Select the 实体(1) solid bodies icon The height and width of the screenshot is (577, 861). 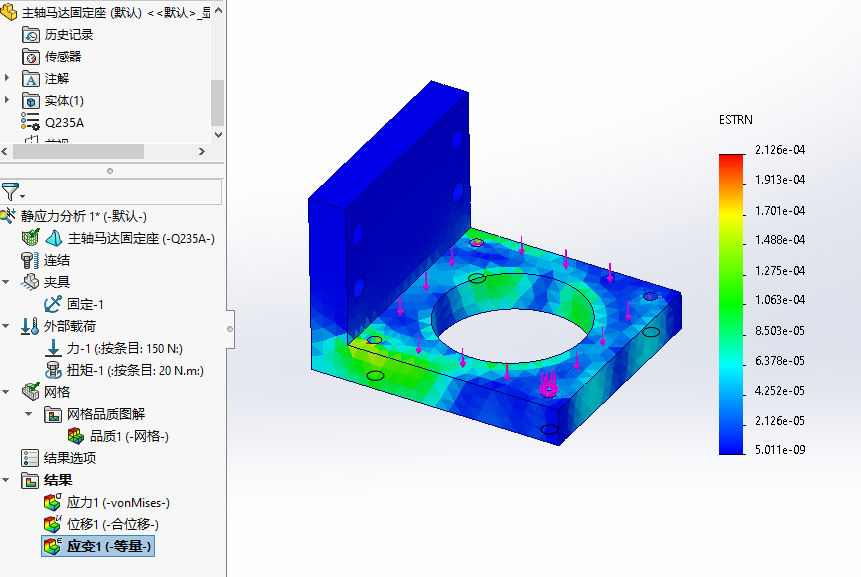coord(31,101)
